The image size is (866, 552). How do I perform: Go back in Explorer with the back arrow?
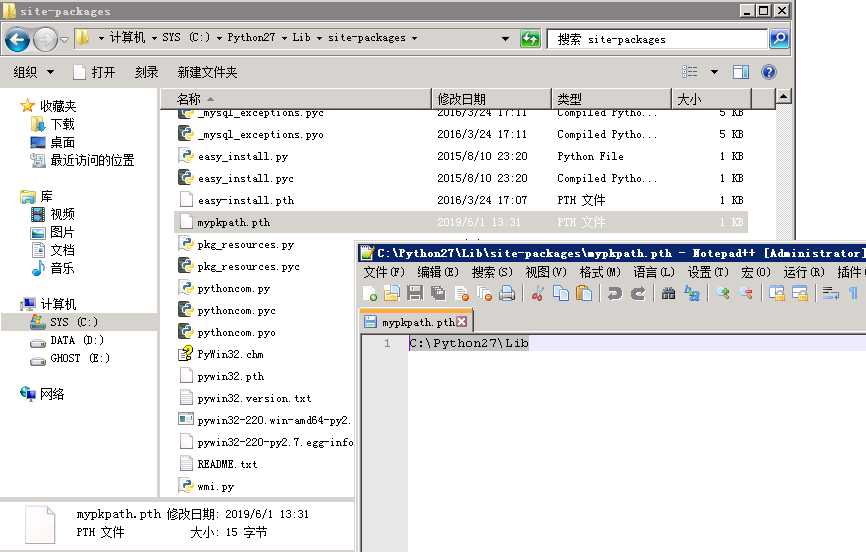click(17, 39)
